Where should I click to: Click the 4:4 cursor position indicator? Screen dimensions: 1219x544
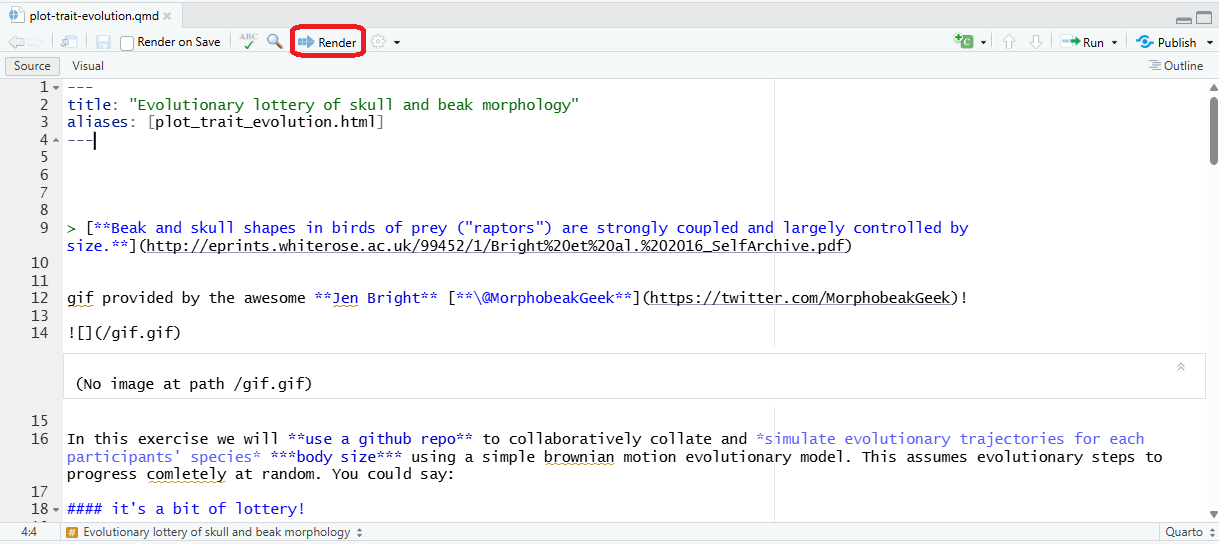(30, 533)
